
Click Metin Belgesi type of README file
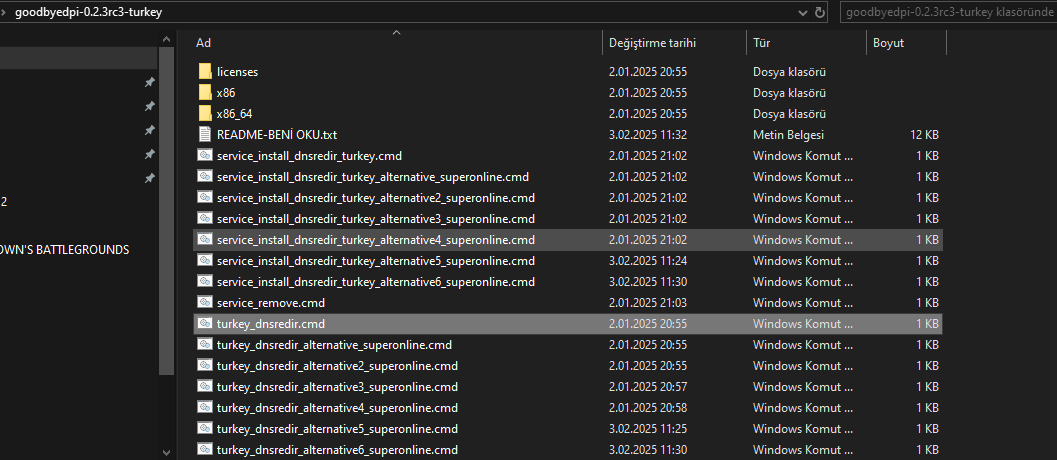(x=788, y=134)
